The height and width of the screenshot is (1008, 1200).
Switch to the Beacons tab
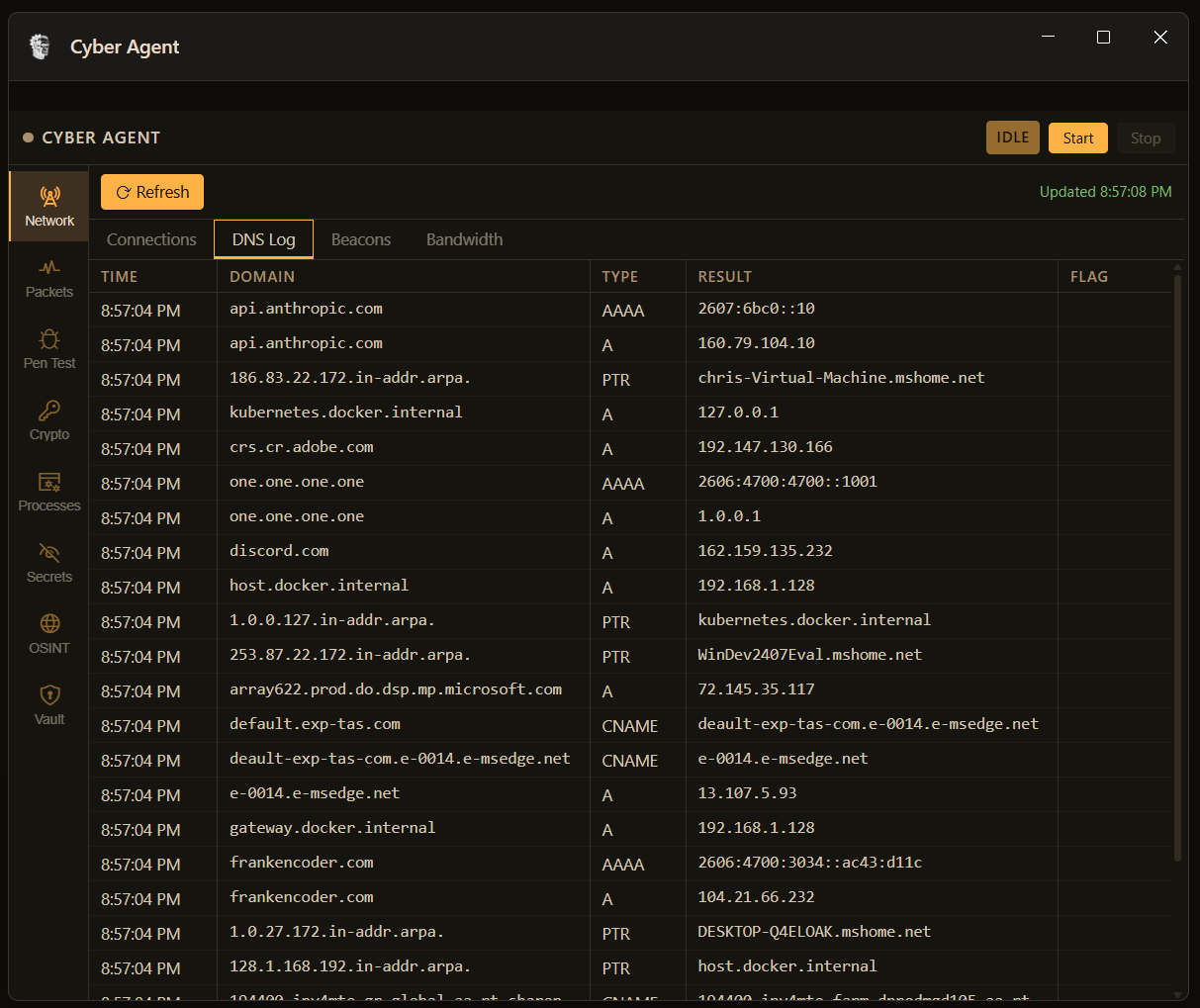coord(361,239)
